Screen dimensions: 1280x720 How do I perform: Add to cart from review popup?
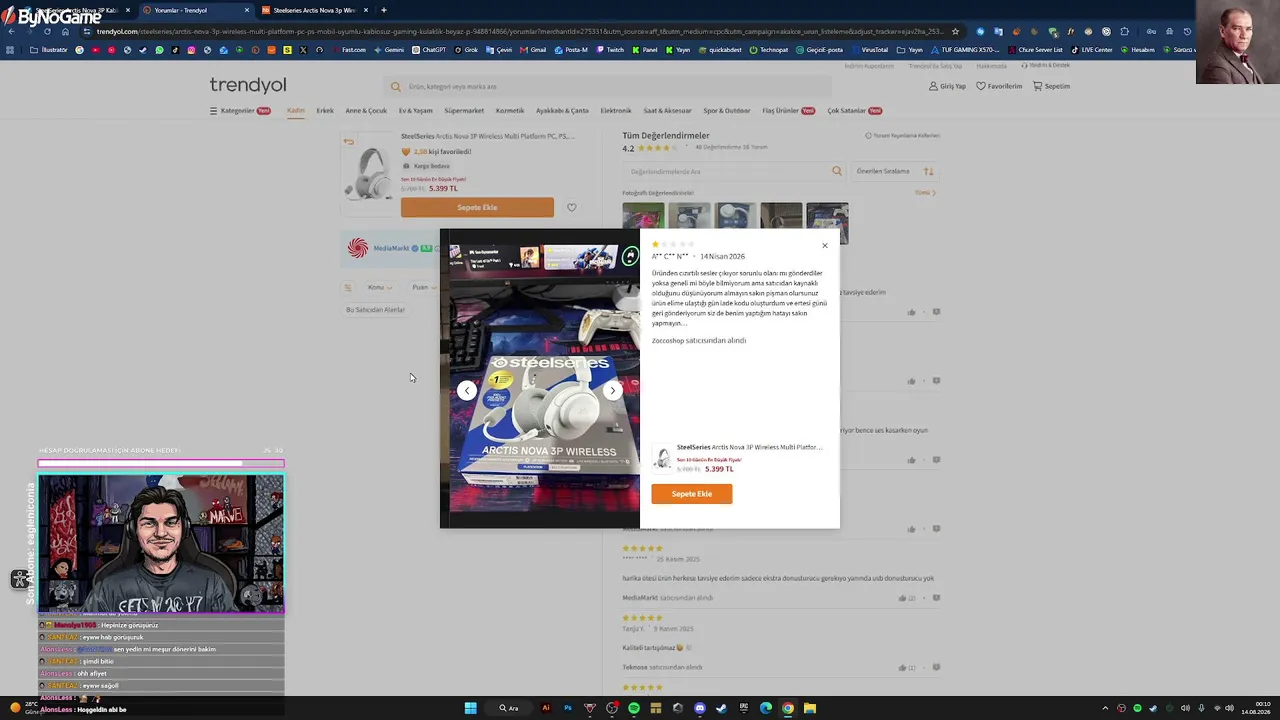click(692, 494)
